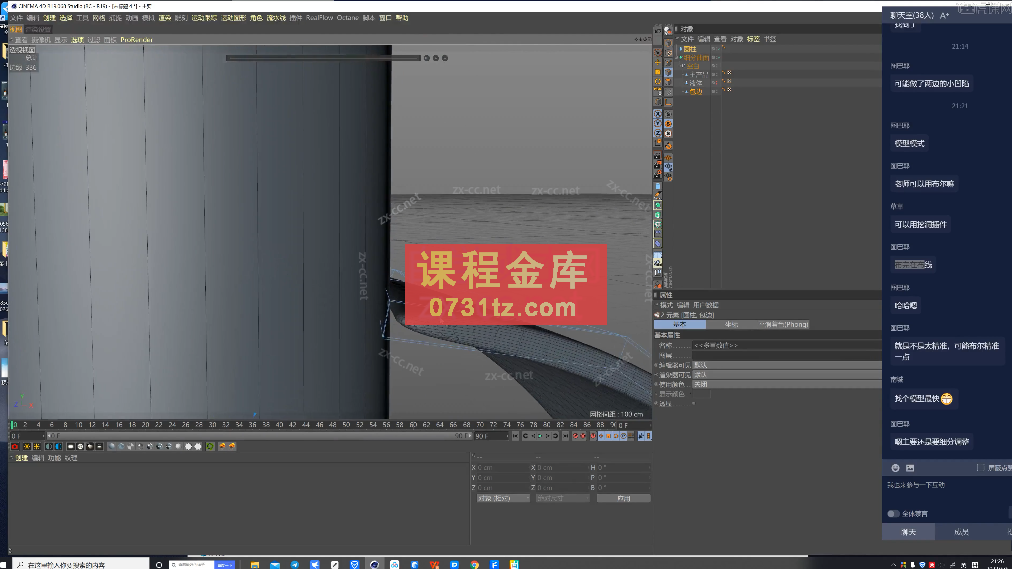Open the 对象(相对) coordinate dropdown
1012x569 pixels.
tap(503, 499)
